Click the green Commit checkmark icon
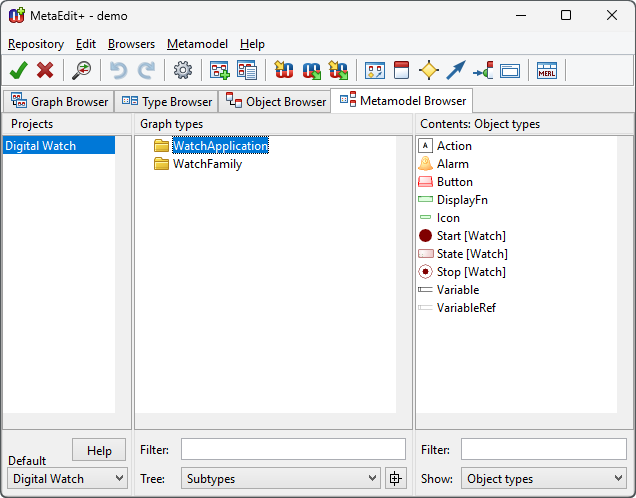The width and height of the screenshot is (636, 498). click(19, 70)
